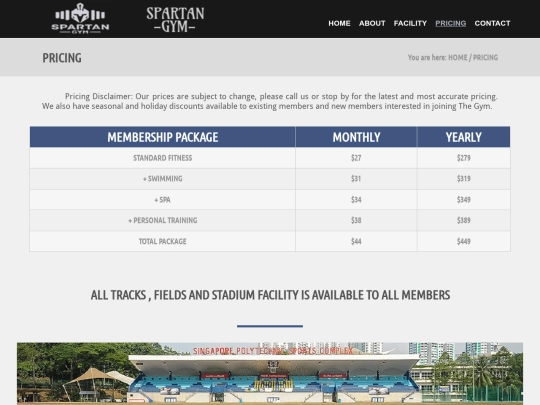The height and width of the screenshot is (405, 540).
Task: Select the + SPA row label
Action: (163, 200)
